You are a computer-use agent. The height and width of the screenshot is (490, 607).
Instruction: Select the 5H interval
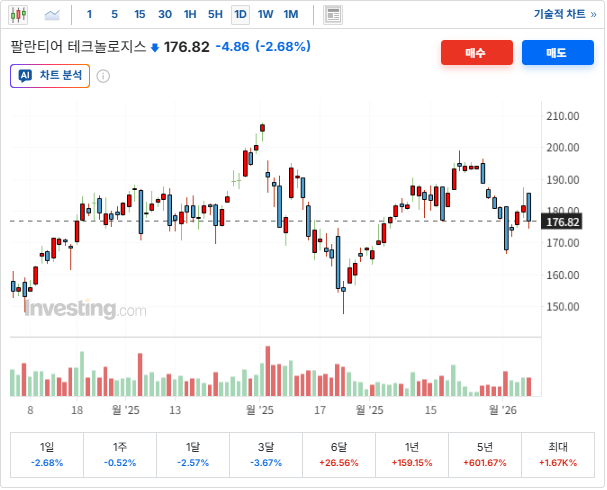point(215,15)
